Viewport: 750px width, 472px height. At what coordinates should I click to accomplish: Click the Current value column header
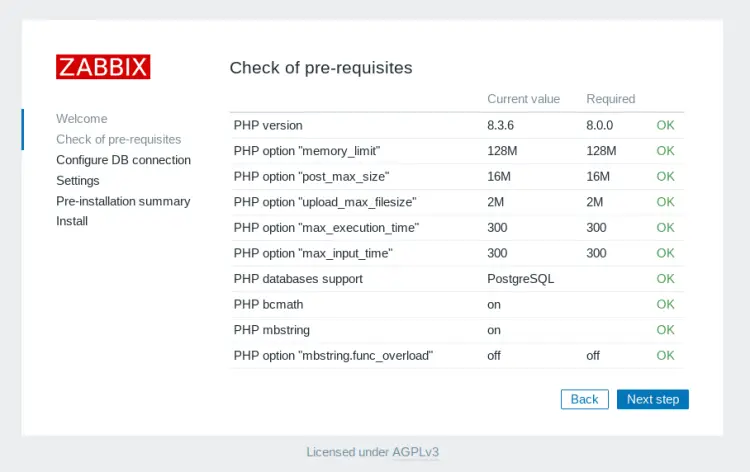click(523, 99)
